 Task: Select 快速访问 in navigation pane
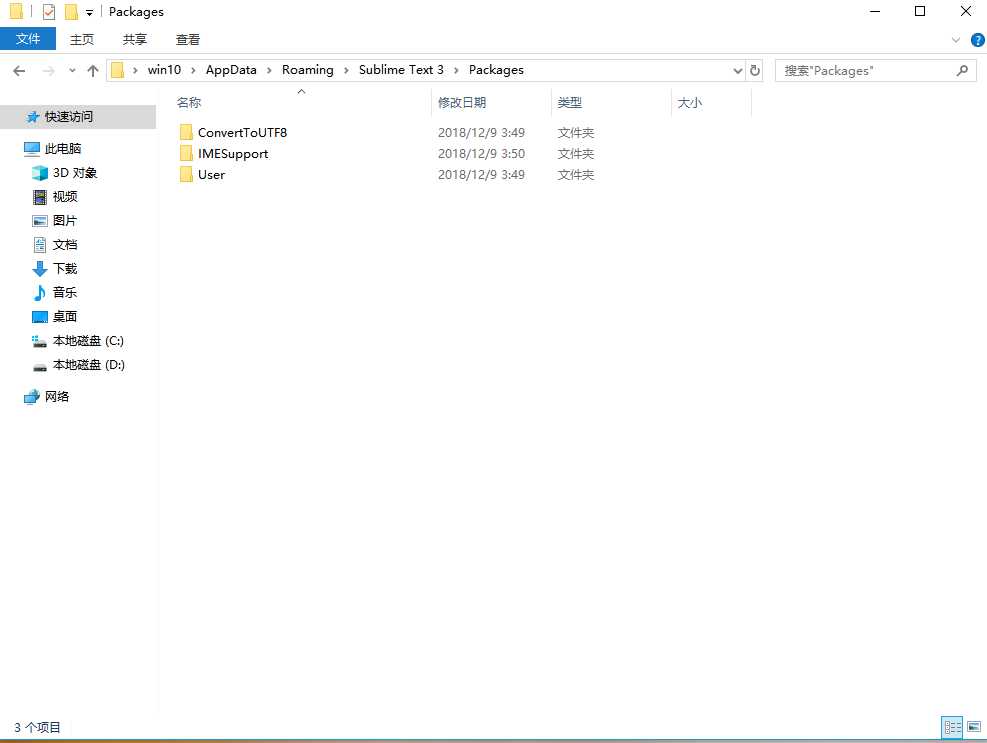[68, 116]
